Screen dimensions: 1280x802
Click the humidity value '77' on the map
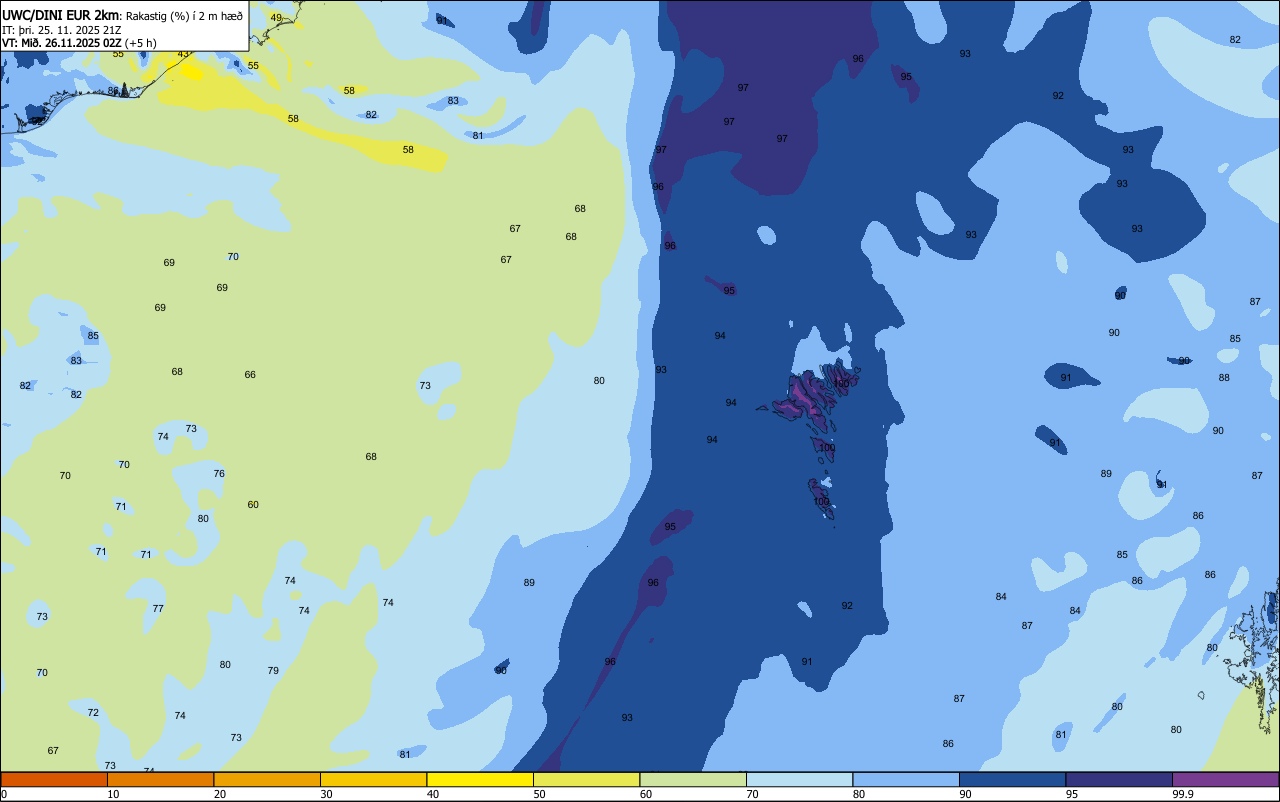click(x=158, y=609)
